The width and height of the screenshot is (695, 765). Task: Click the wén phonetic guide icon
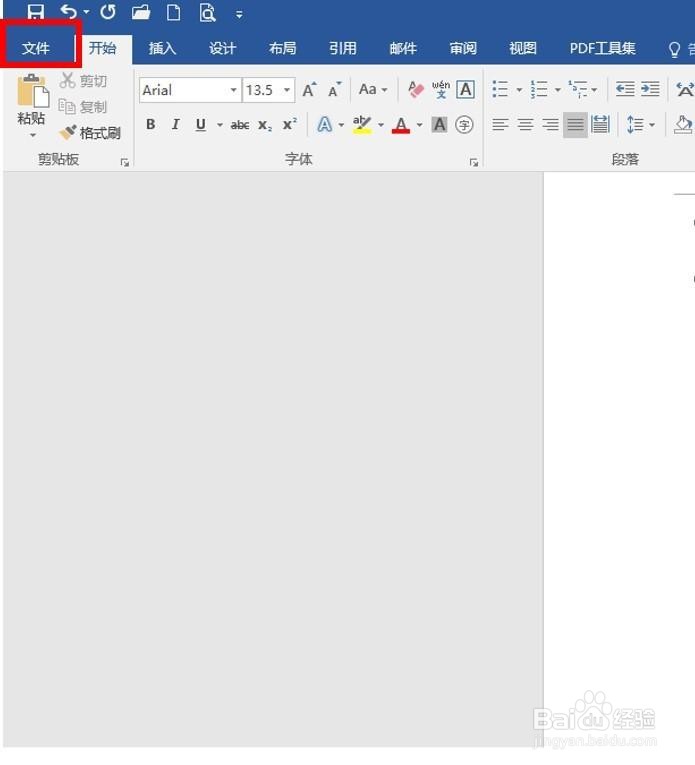441,89
